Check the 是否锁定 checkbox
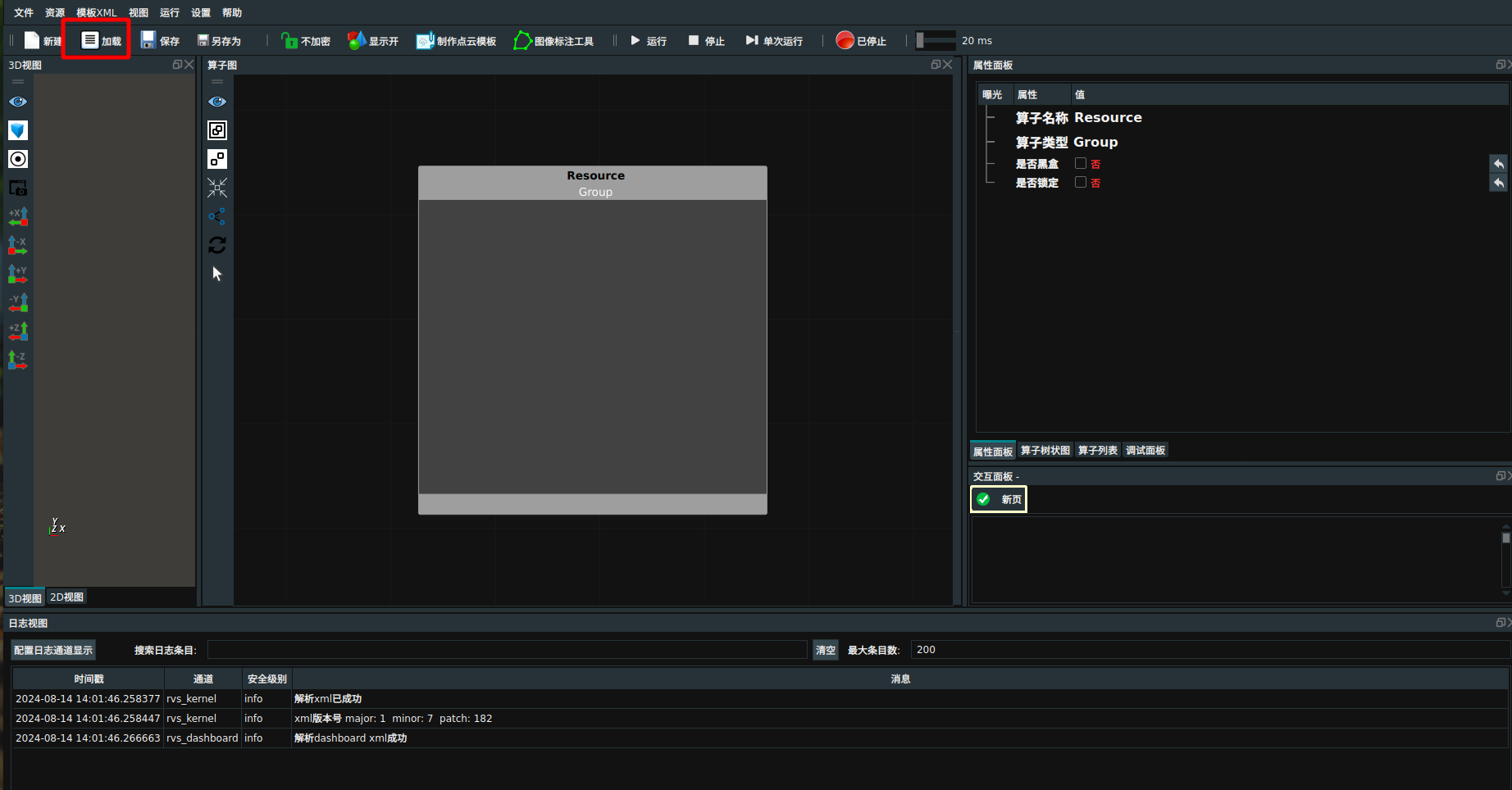 1081,182
